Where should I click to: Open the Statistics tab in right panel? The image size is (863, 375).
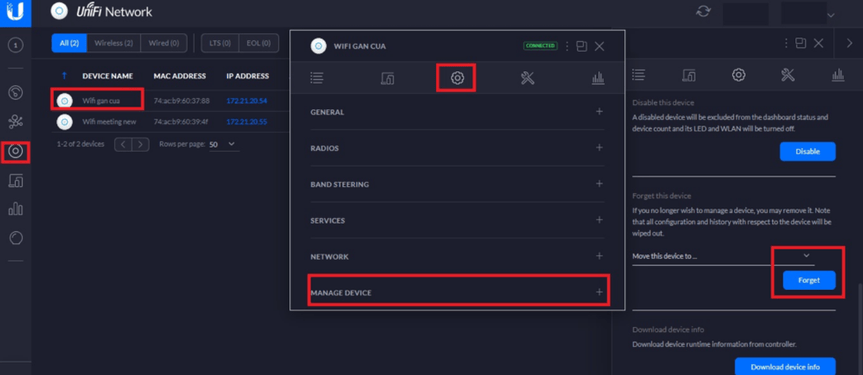838,74
